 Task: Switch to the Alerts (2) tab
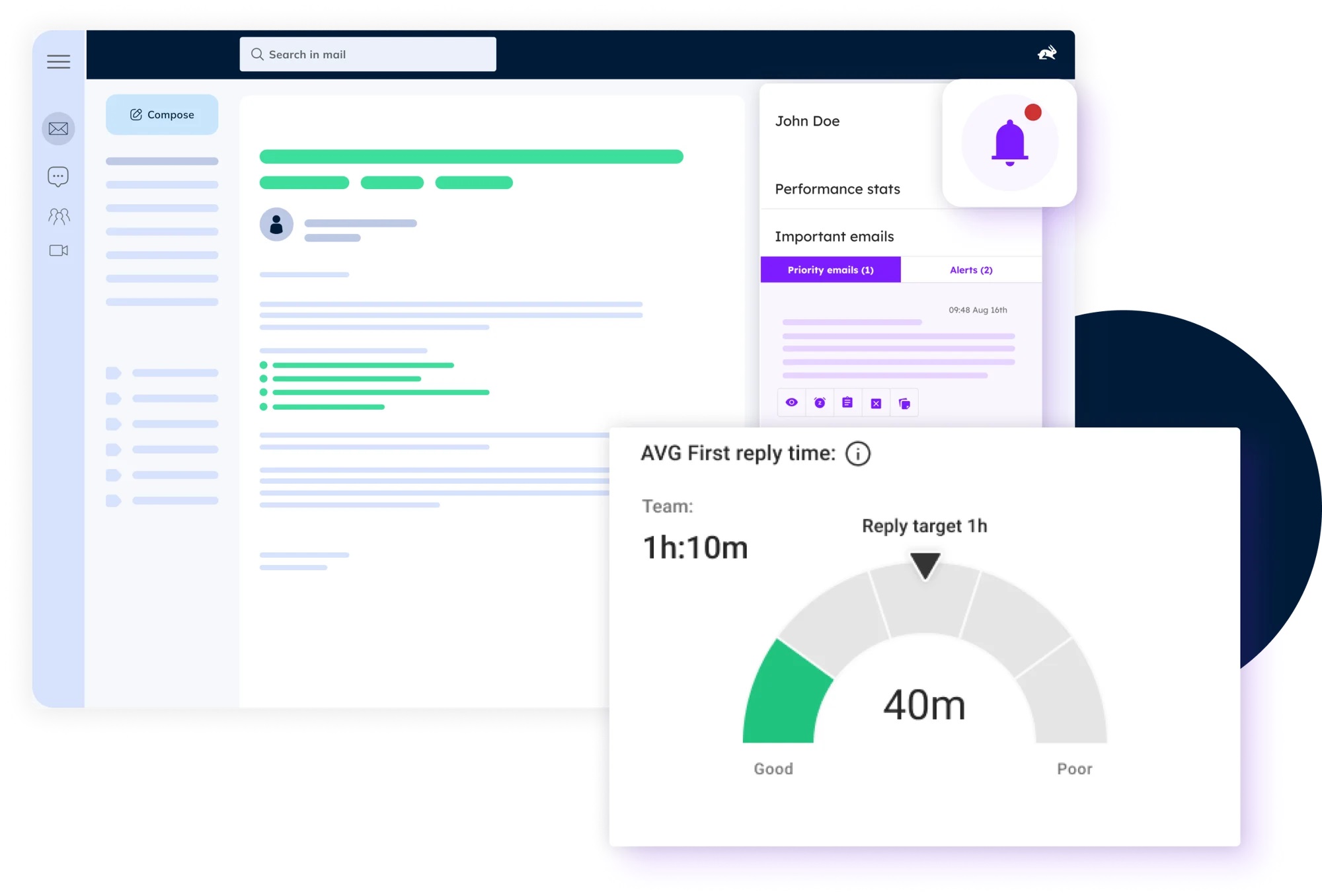[x=970, y=270]
